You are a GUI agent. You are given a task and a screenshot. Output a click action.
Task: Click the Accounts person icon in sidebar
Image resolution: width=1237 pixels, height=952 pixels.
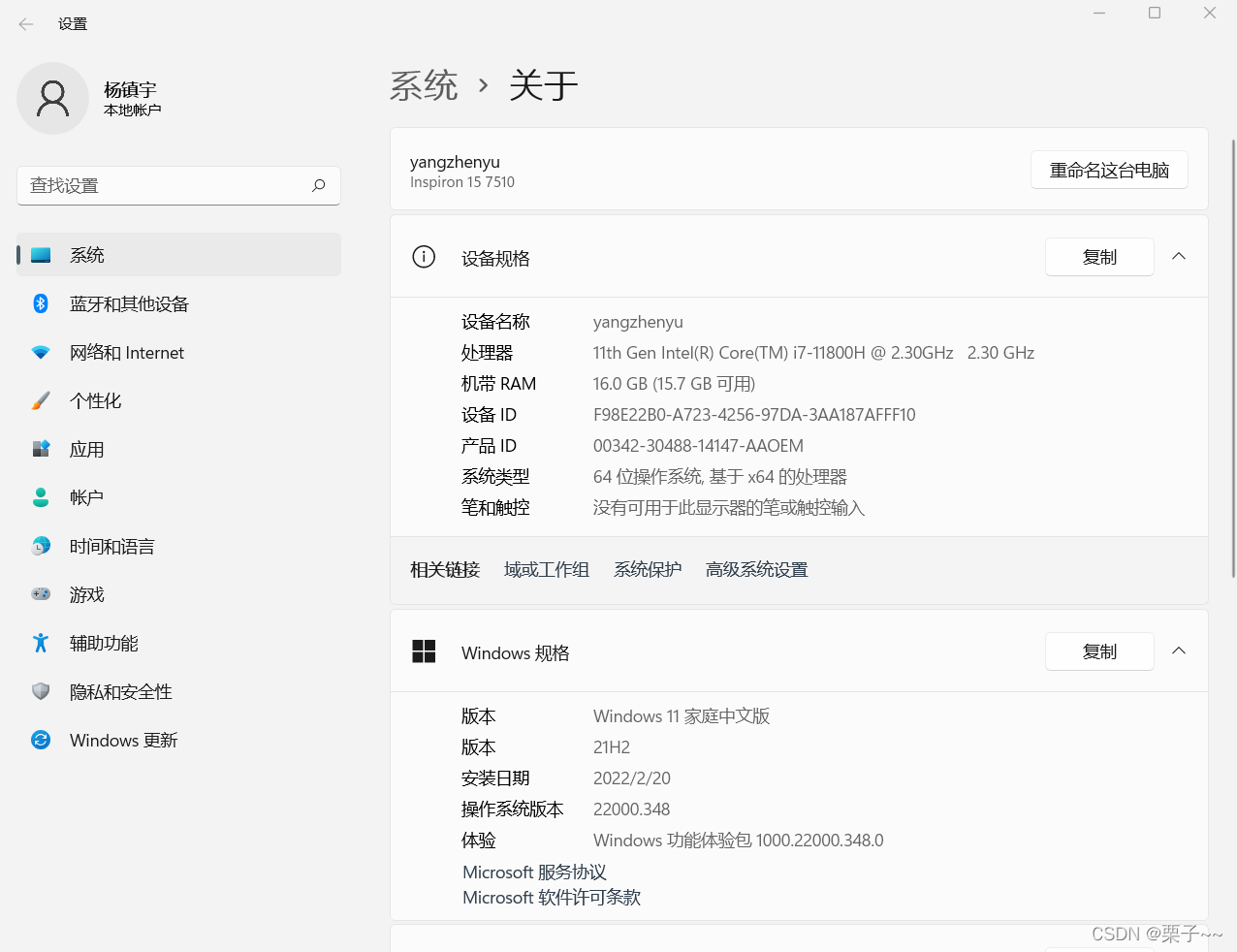41,497
